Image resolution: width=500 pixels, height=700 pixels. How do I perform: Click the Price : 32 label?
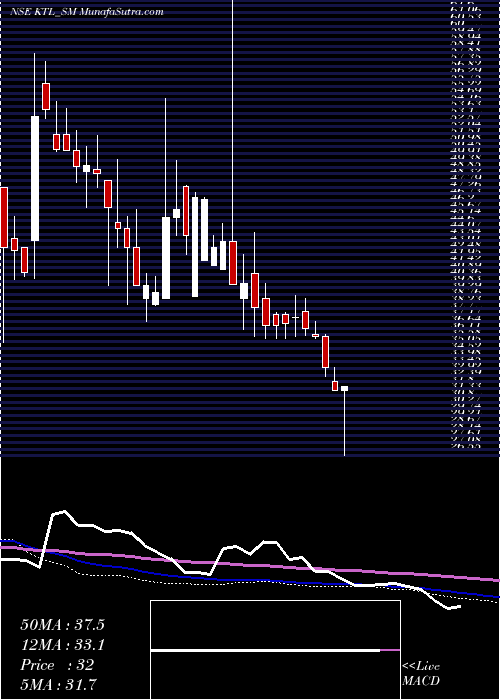pyautogui.click(x=57, y=665)
